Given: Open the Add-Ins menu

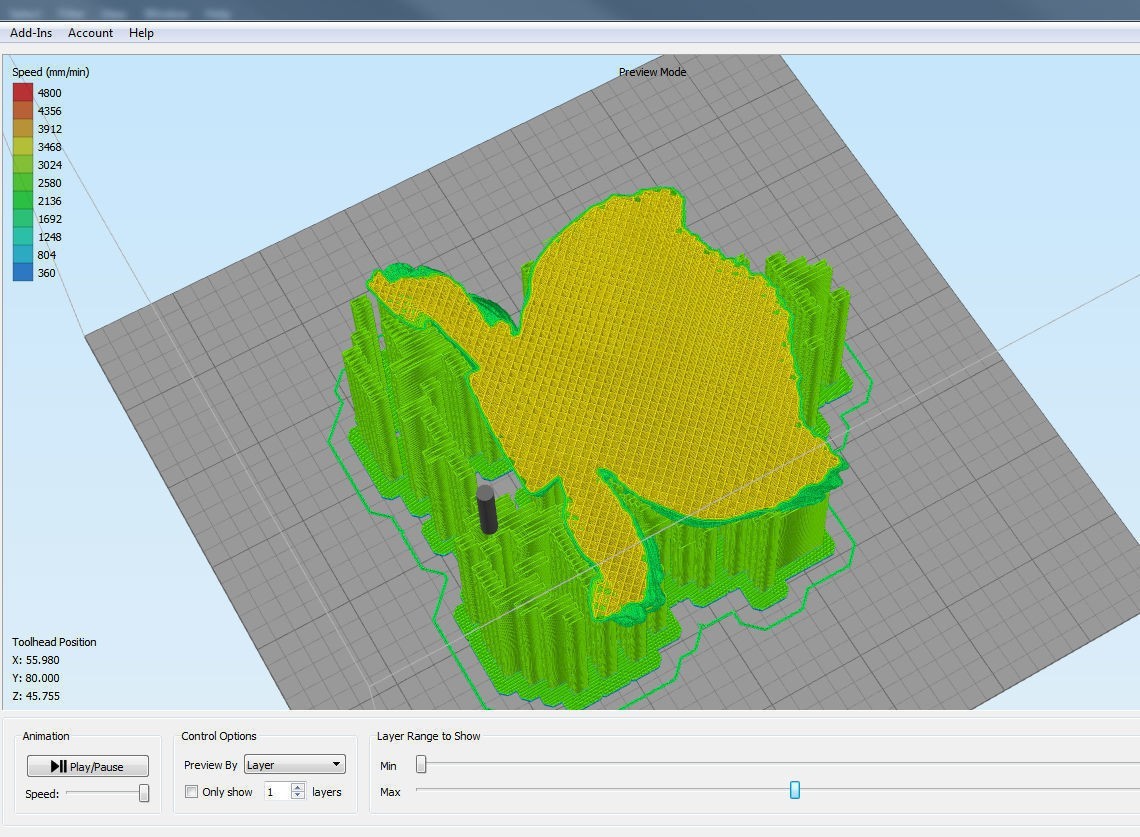Looking at the screenshot, I should (30, 33).
